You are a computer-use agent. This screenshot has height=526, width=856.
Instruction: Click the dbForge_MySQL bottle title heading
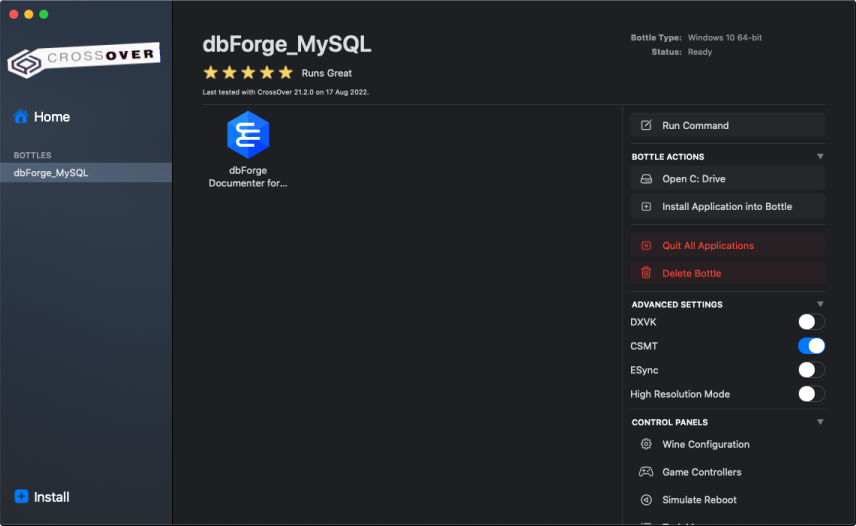pyautogui.click(x=287, y=45)
